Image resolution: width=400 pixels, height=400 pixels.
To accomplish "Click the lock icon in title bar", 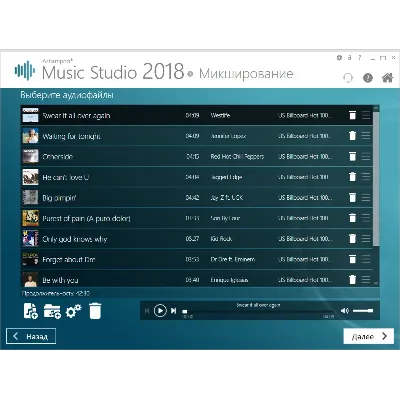I will (349, 58).
